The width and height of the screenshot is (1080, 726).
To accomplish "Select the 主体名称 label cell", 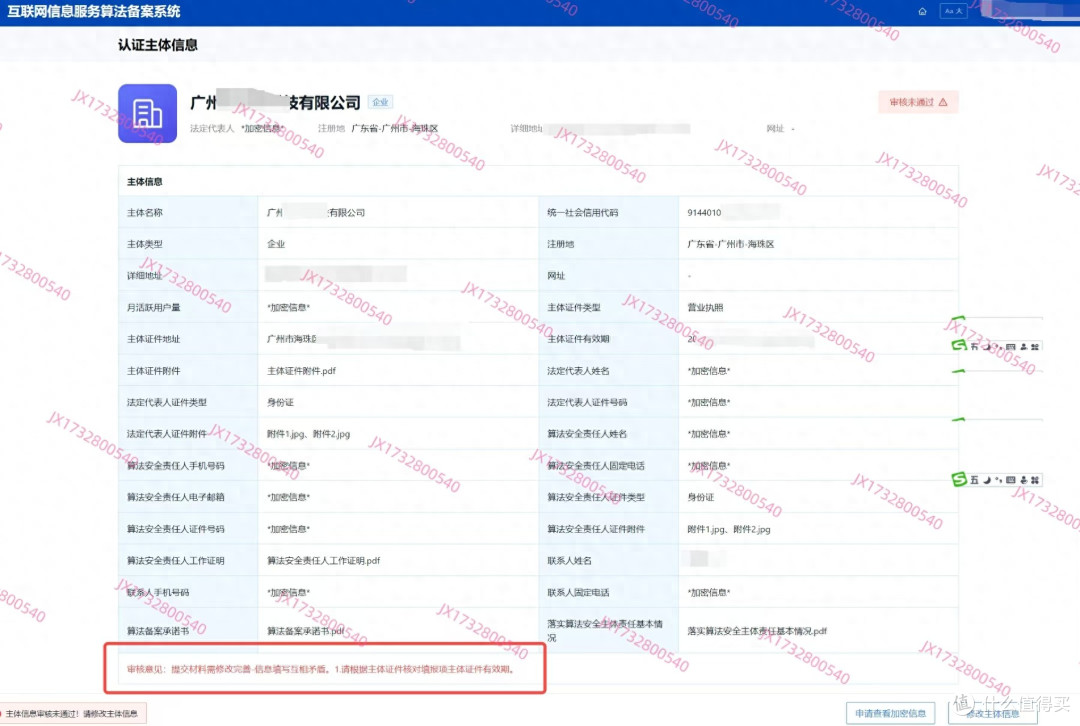I will tap(188, 212).
